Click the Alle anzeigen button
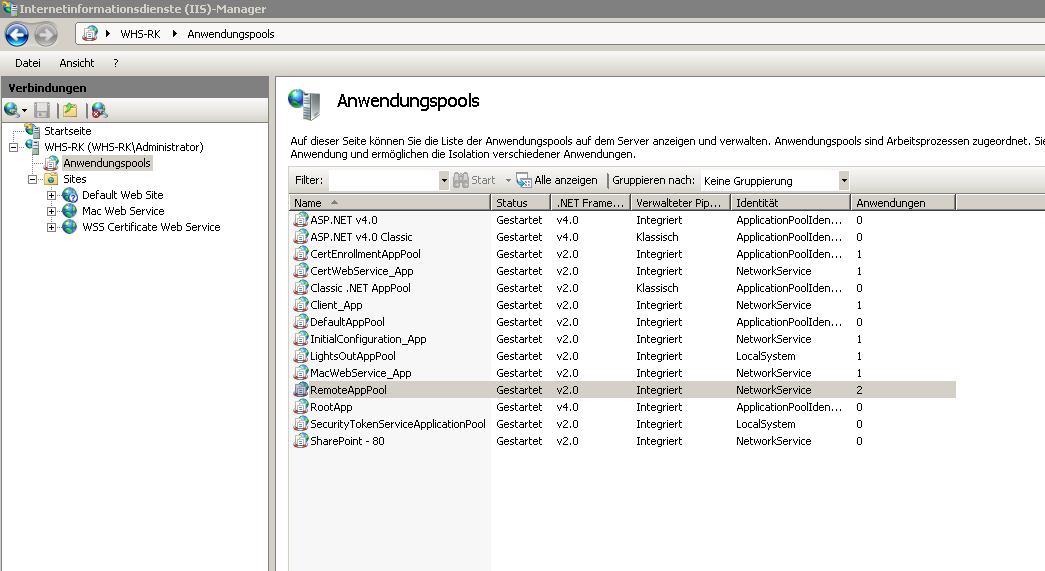The height and width of the screenshot is (571, 1045). (x=557, y=180)
